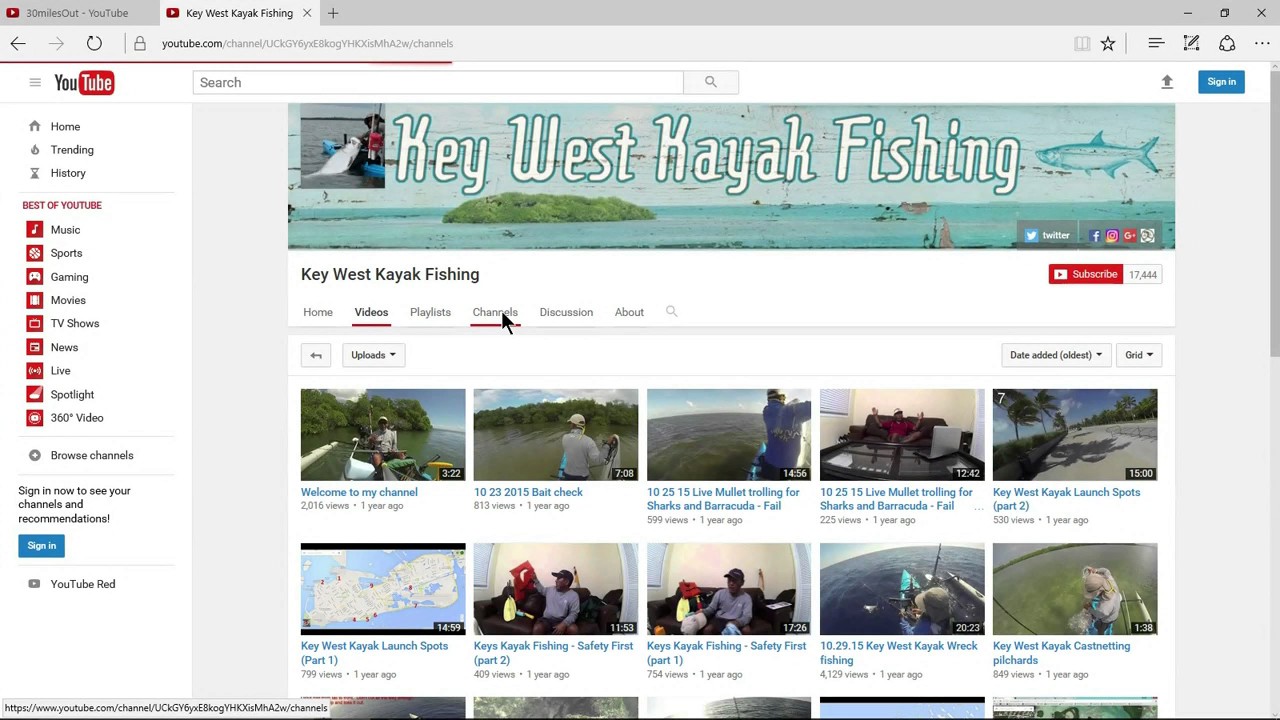Open Movies in the sidebar
Screen dimensions: 1280x720
(68, 300)
